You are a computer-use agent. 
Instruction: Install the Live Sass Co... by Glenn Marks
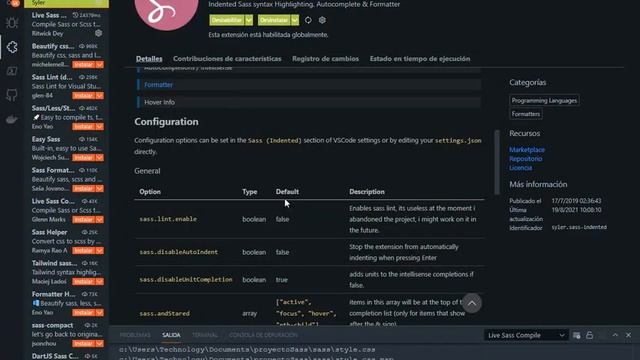pos(84,220)
